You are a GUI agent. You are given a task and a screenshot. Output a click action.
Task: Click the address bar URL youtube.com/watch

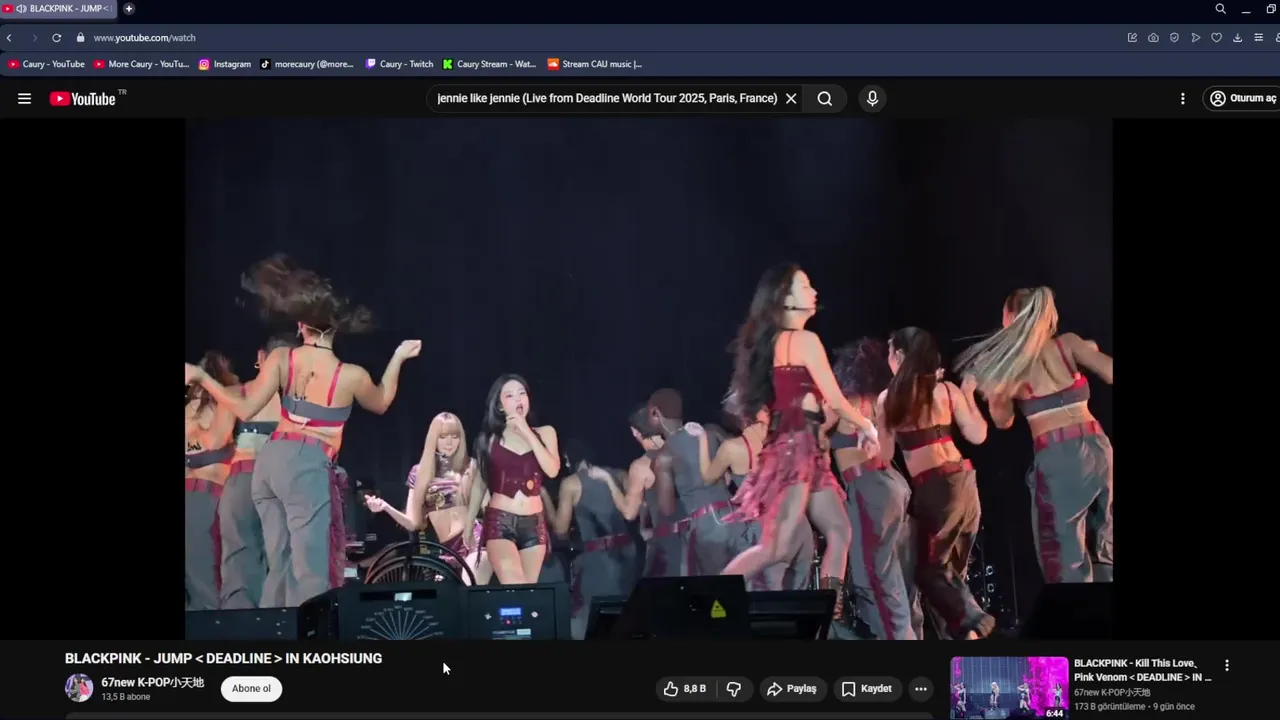point(144,37)
